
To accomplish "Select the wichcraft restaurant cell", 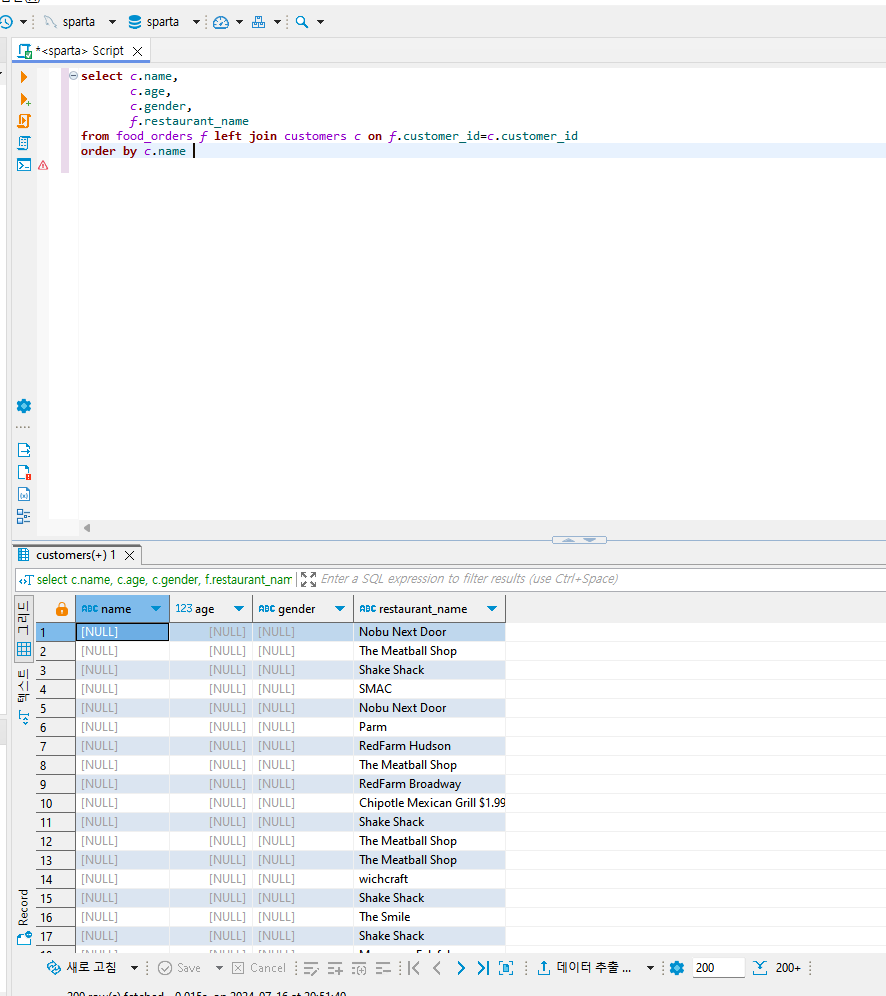I will (429, 879).
